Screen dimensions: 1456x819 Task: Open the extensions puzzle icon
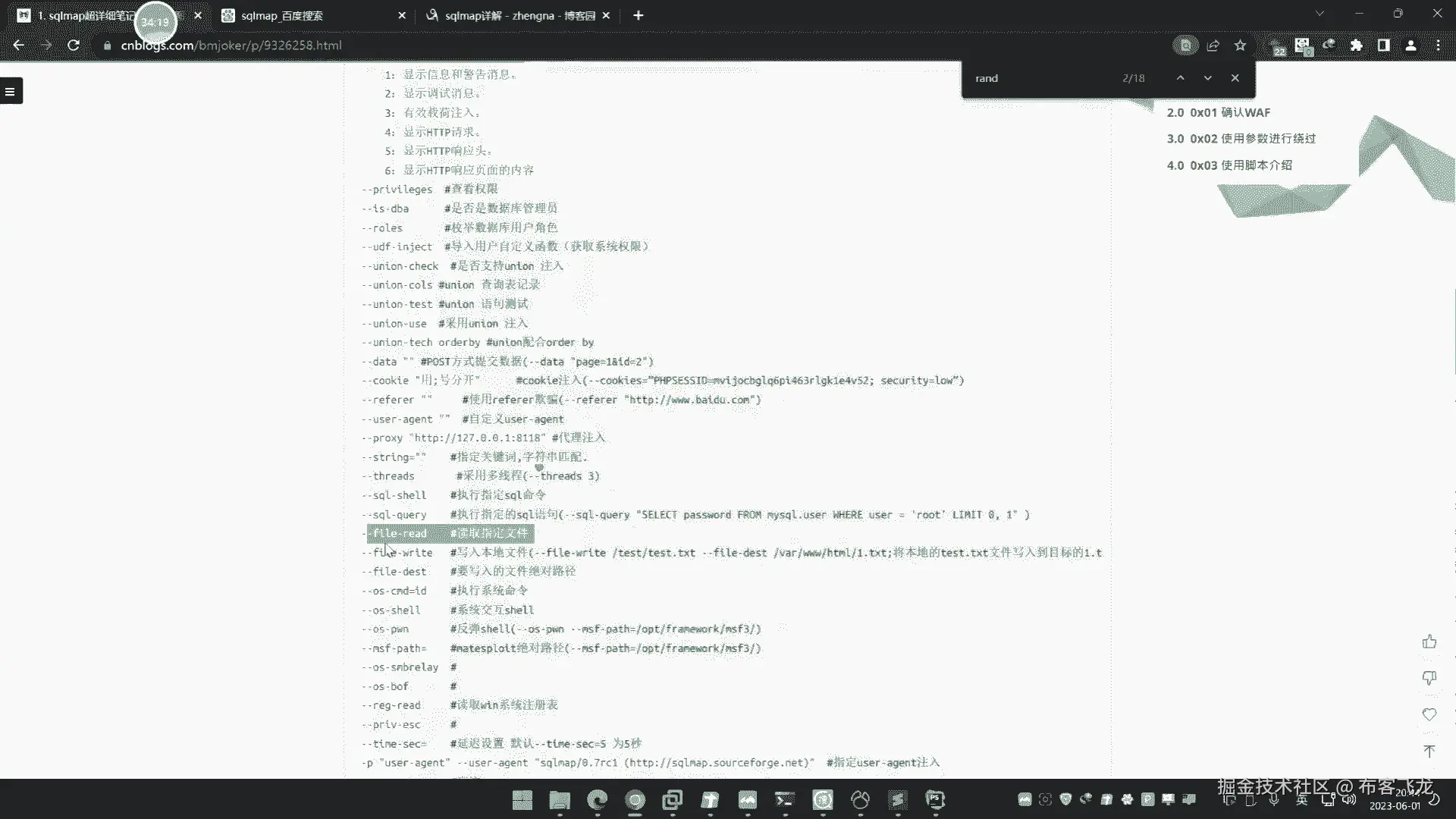pos(1356,45)
